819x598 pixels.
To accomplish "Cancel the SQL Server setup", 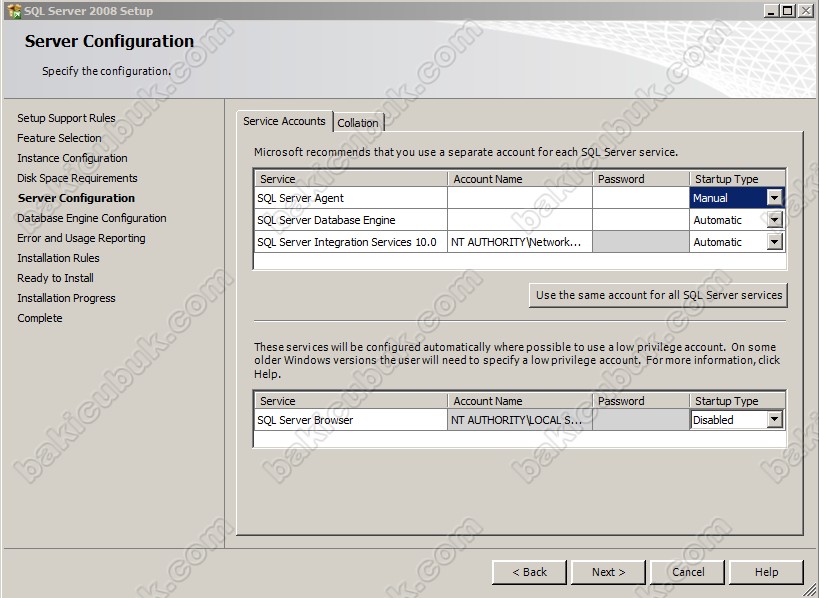I will click(687, 572).
